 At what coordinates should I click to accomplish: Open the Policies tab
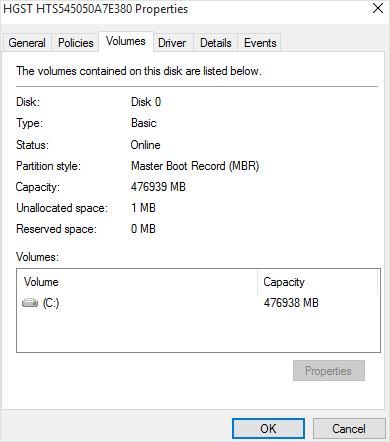click(x=75, y=43)
